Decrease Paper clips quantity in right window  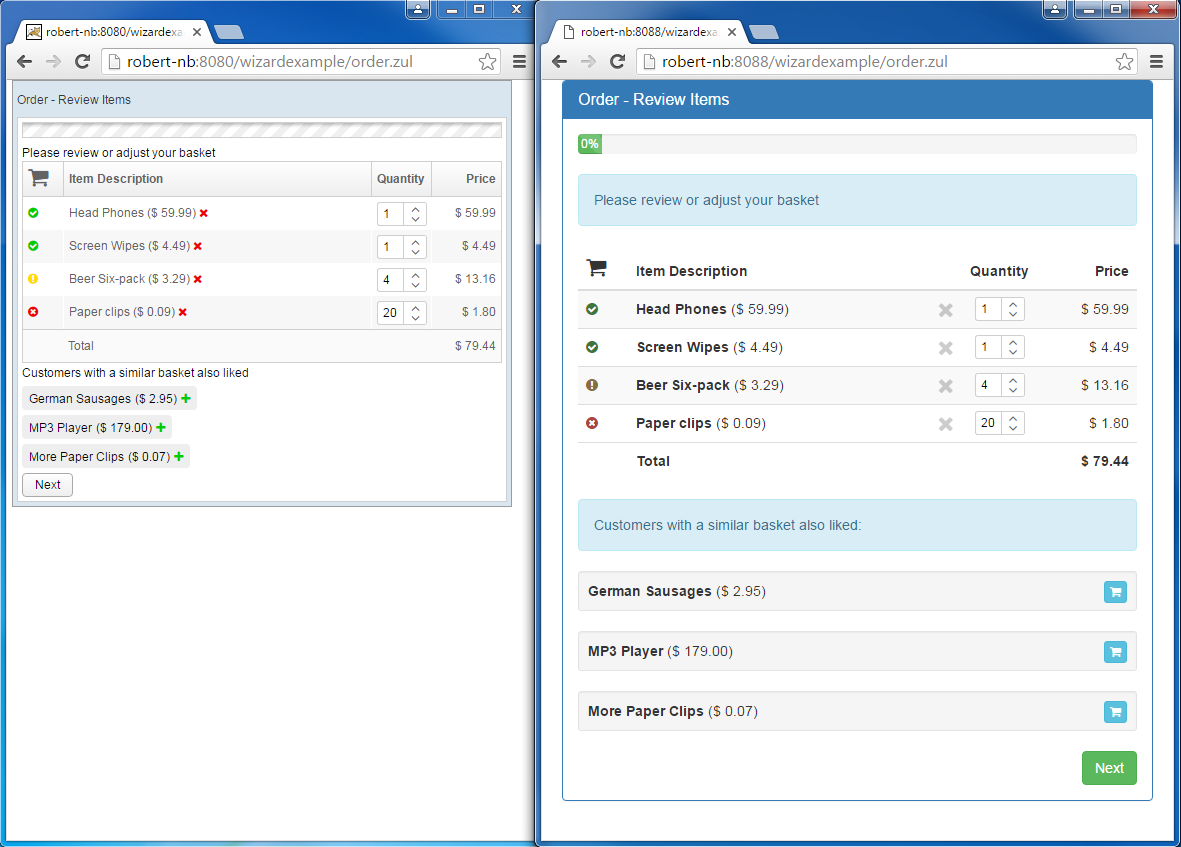coord(1013,428)
